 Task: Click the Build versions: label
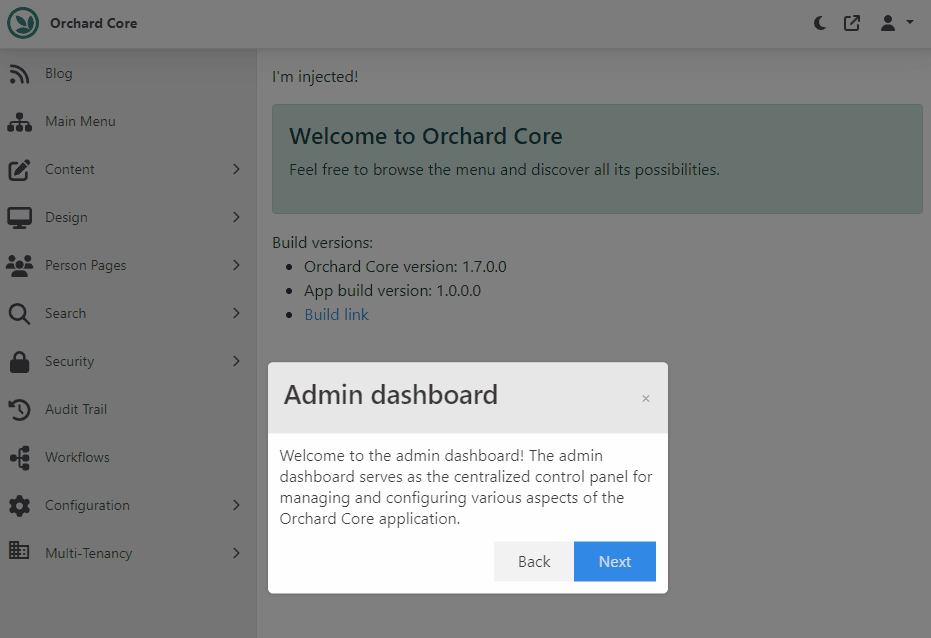(322, 243)
